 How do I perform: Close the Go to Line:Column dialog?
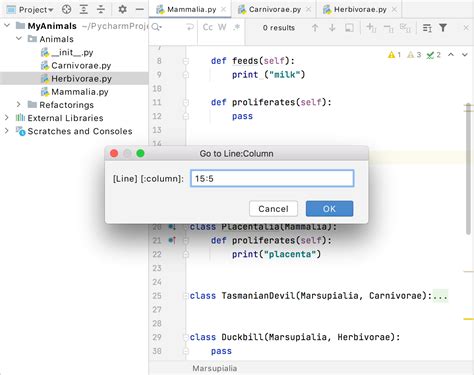[x=114, y=153]
